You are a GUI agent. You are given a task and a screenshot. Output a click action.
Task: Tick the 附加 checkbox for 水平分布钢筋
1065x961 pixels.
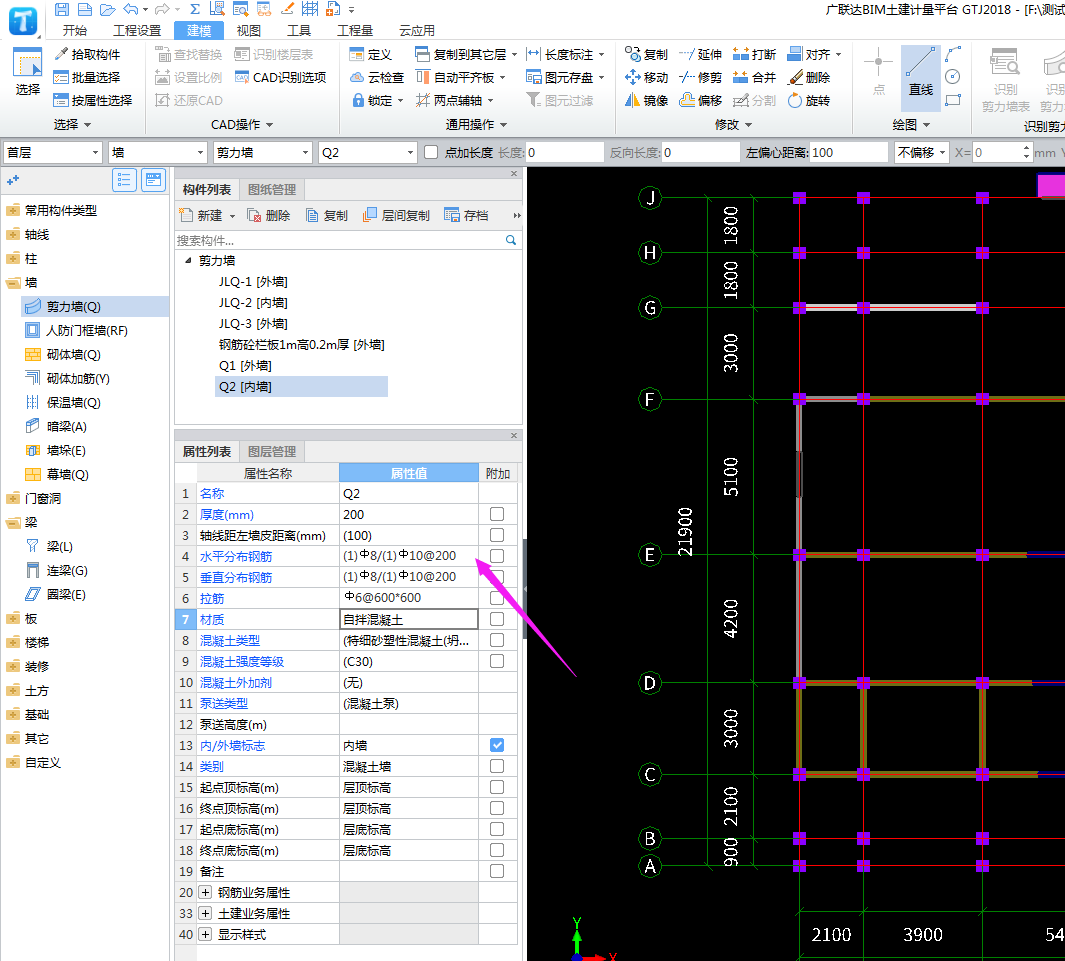(x=497, y=556)
